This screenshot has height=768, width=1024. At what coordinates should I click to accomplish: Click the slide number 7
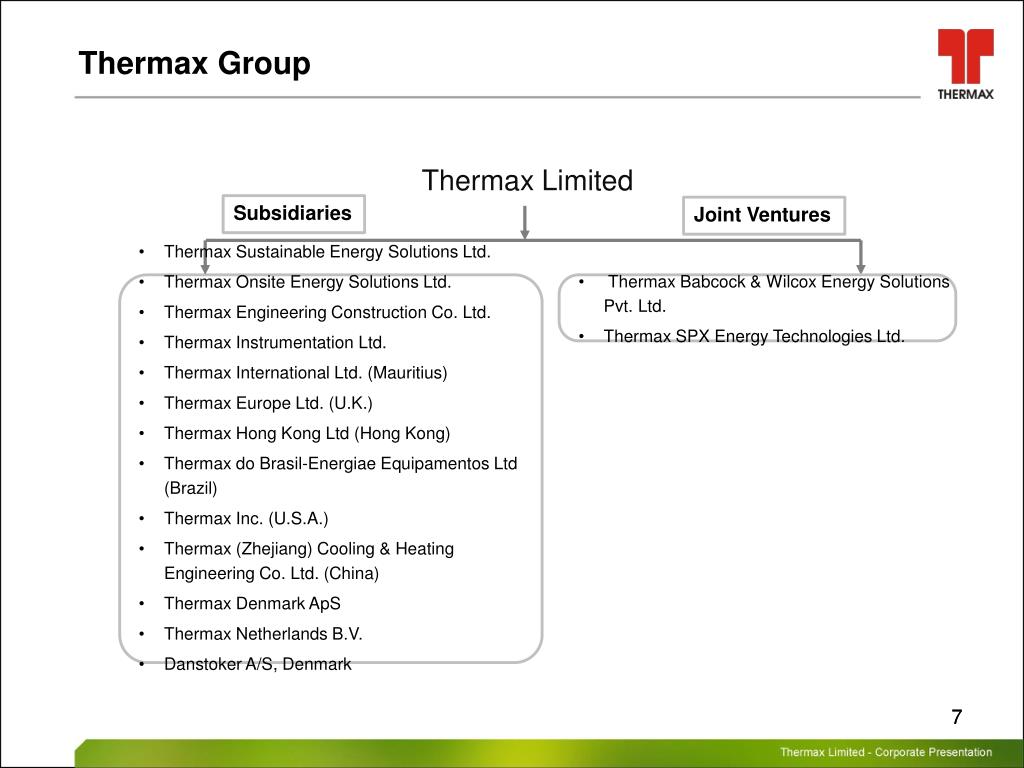957,717
